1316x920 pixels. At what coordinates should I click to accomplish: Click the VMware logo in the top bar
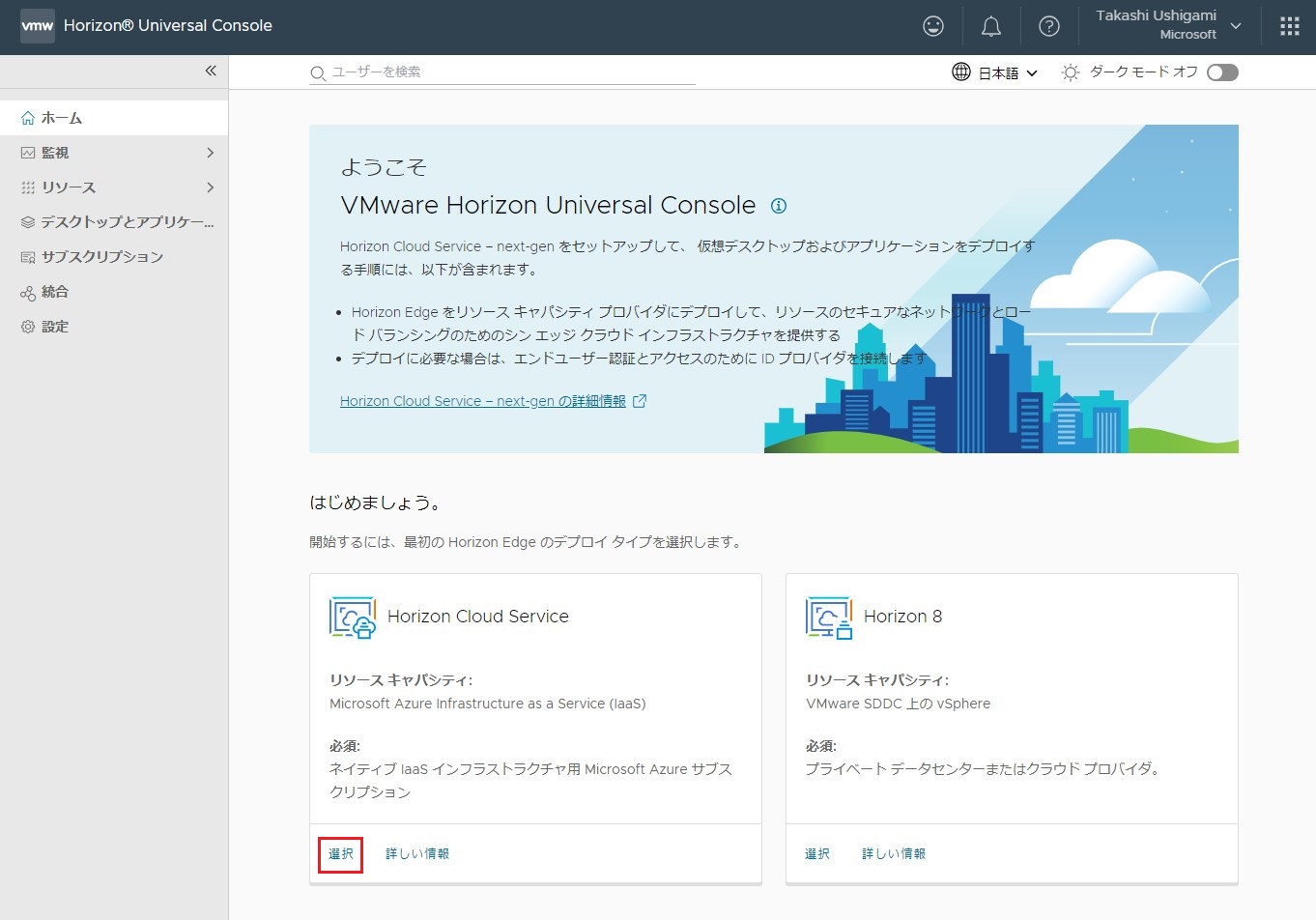[x=37, y=25]
